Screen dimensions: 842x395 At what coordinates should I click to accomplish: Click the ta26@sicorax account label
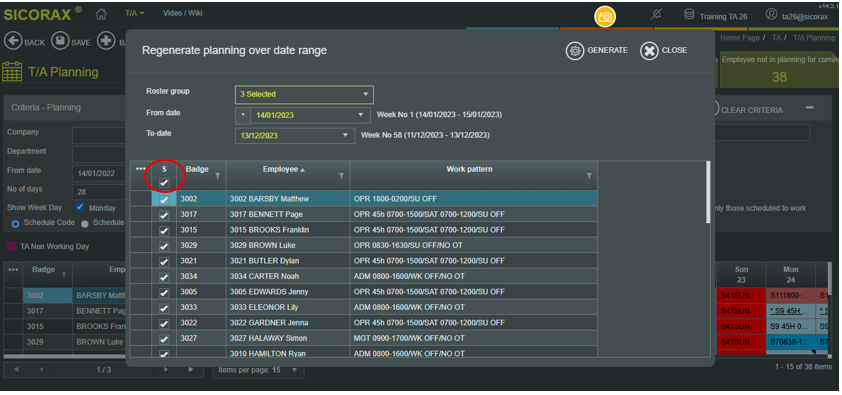click(x=804, y=17)
